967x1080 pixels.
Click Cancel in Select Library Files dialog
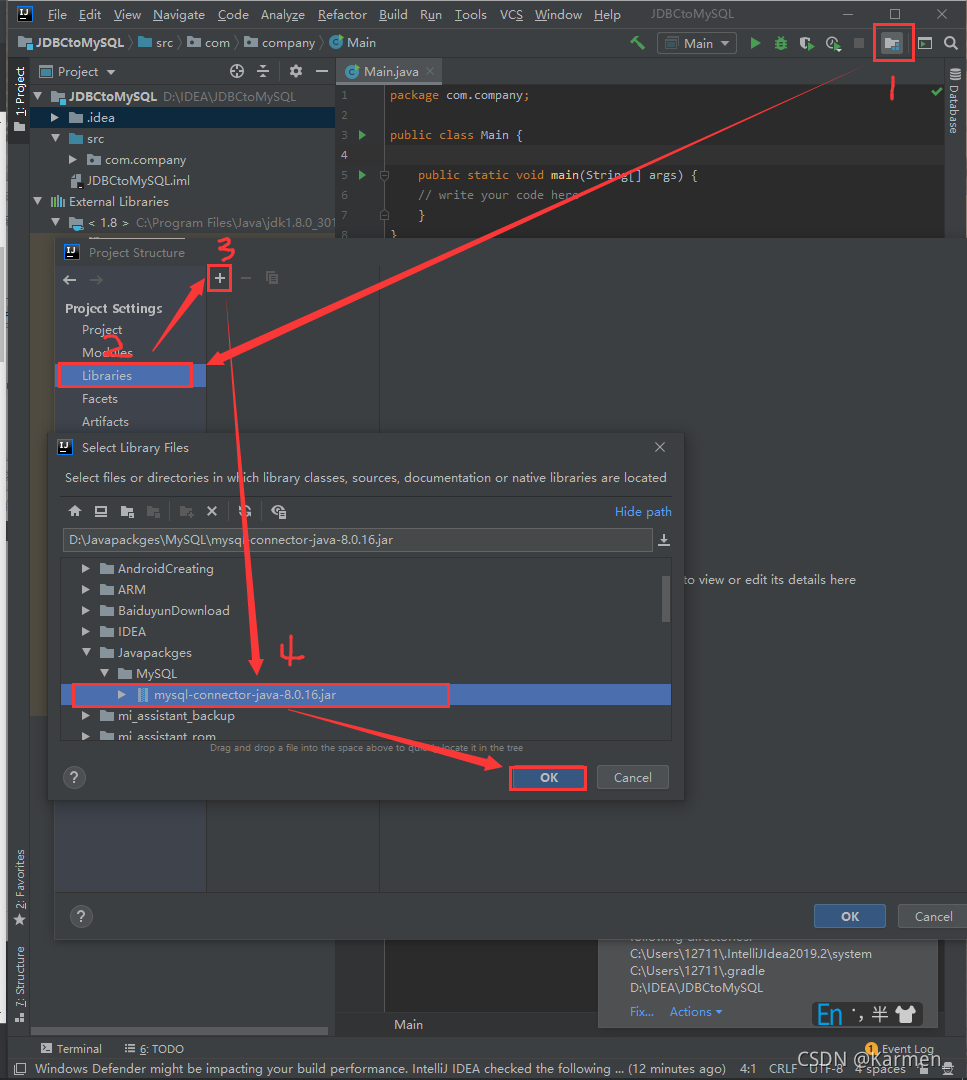[632, 778]
